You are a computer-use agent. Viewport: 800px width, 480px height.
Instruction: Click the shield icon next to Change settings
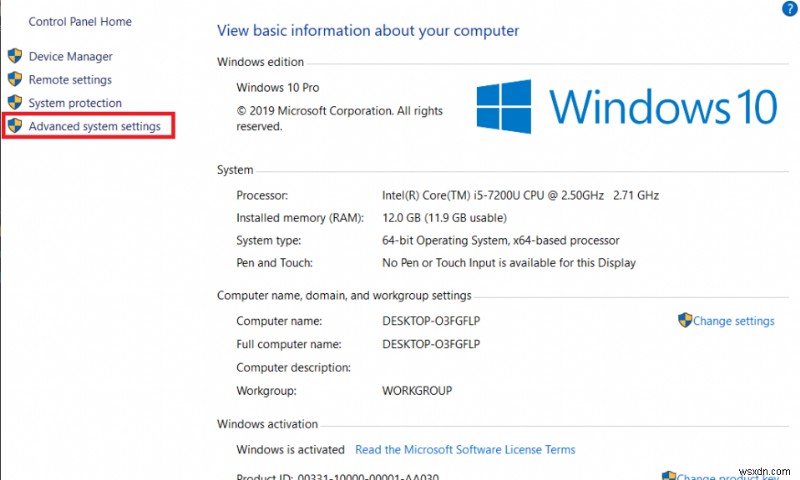(x=685, y=320)
